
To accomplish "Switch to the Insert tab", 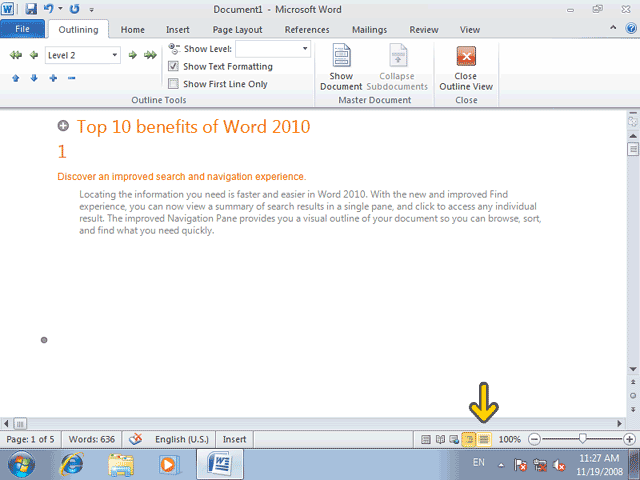I will pos(178,29).
